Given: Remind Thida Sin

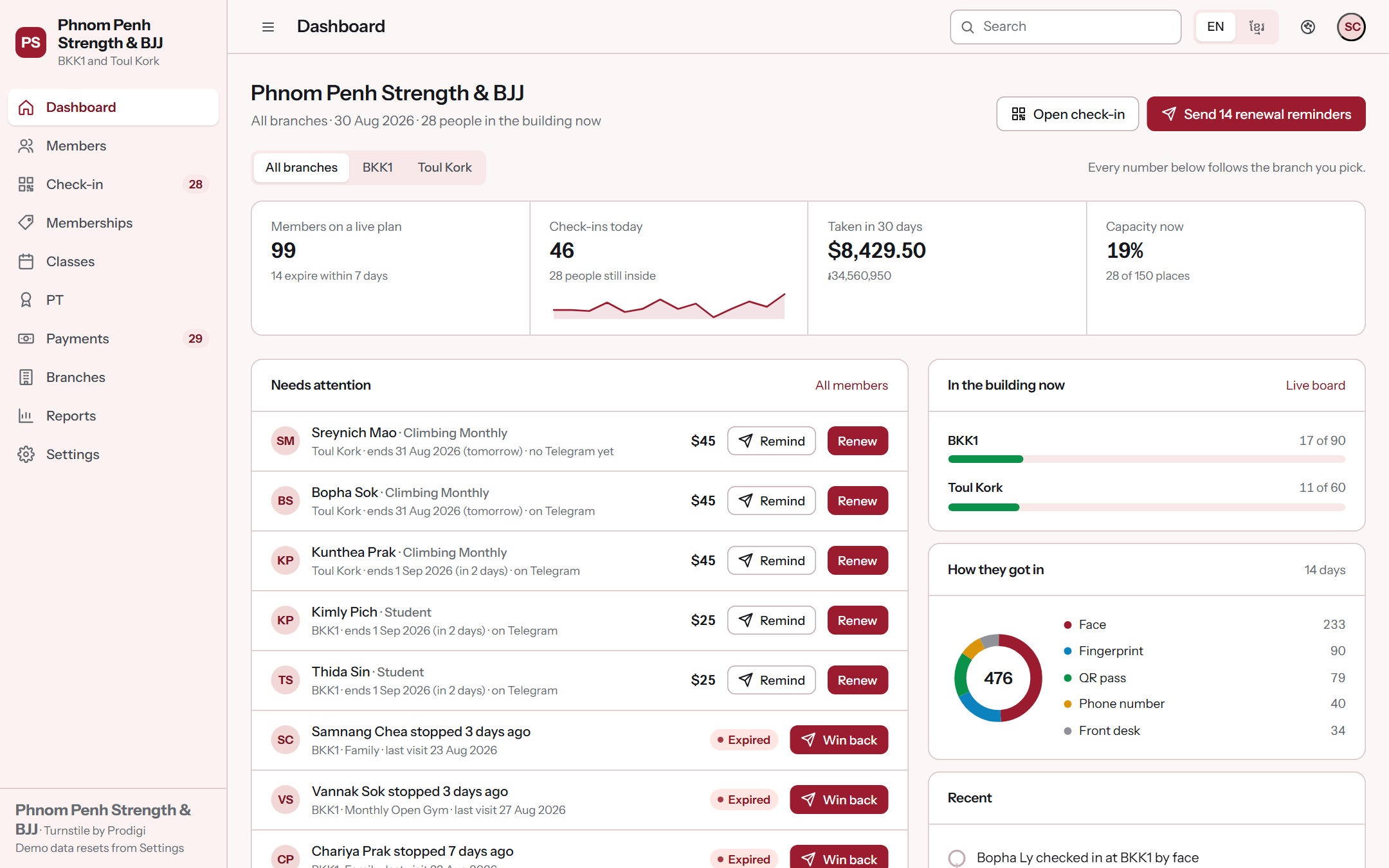Looking at the screenshot, I should [772, 680].
